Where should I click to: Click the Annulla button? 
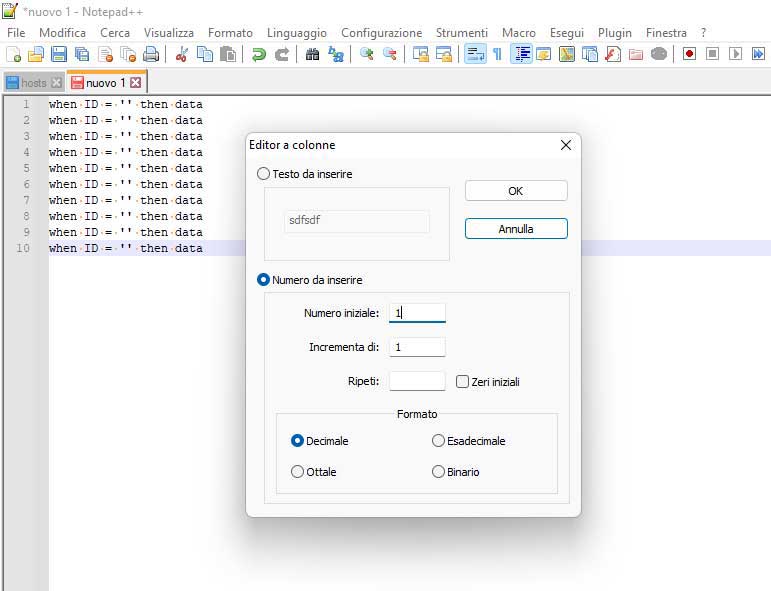point(516,229)
